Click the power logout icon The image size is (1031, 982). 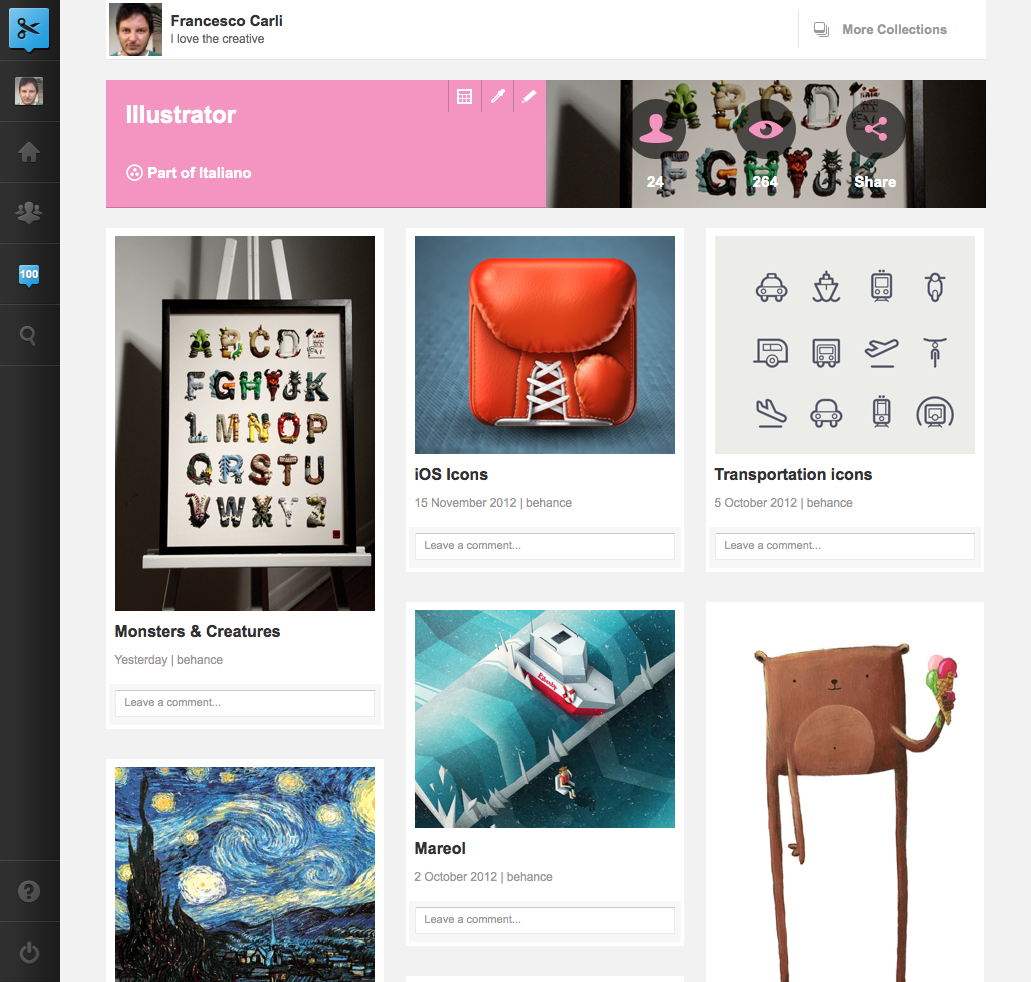pyautogui.click(x=29, y=952)
